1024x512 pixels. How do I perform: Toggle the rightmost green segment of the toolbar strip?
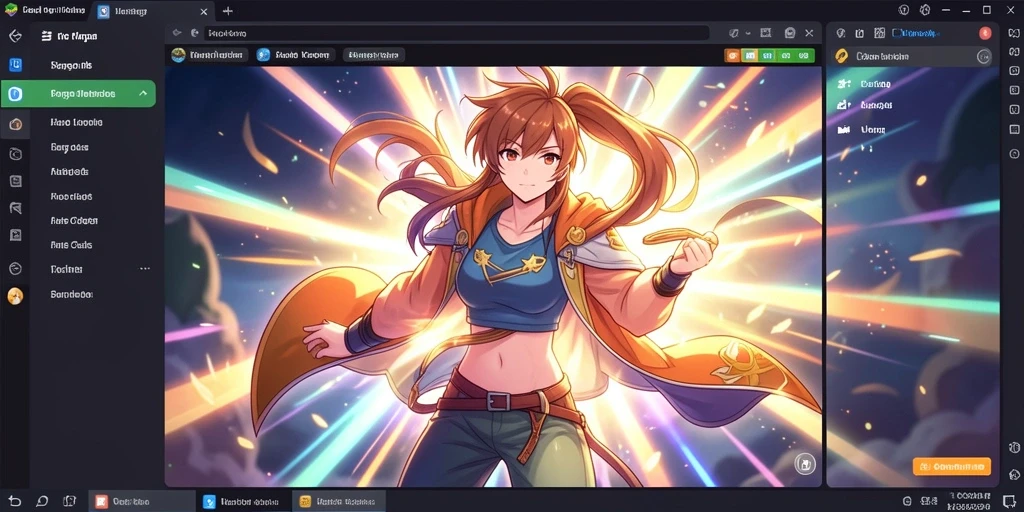(x=805, y=56)
